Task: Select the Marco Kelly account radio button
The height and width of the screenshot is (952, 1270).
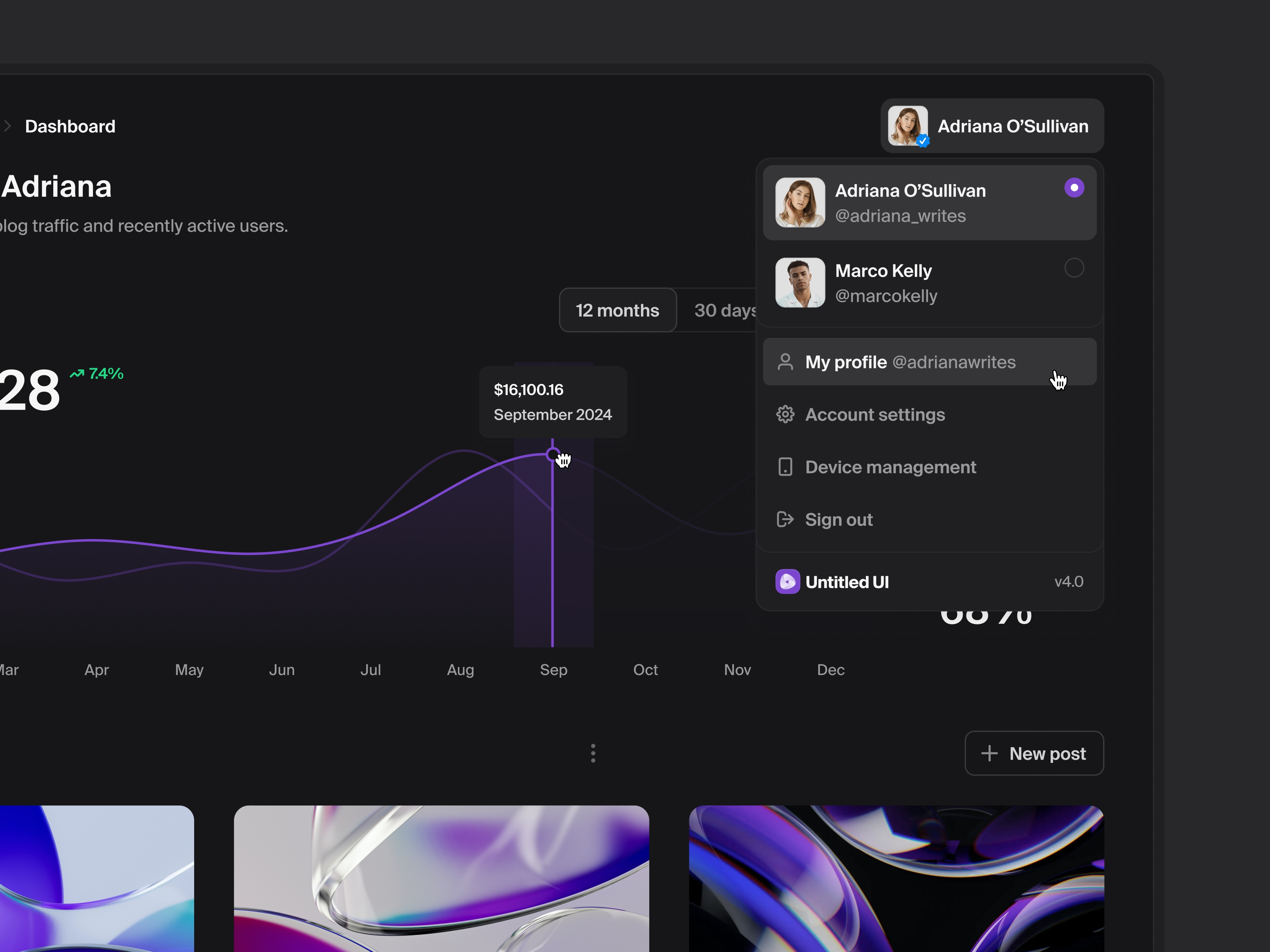Action: 1074,268
